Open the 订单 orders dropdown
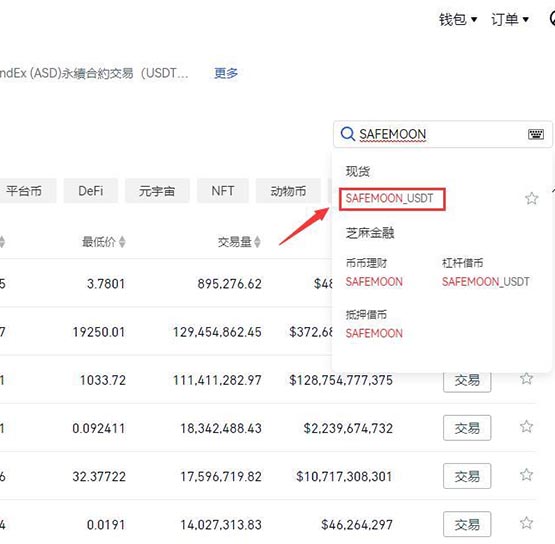This screenshot has width=555, height=544. tap(510, 19)
